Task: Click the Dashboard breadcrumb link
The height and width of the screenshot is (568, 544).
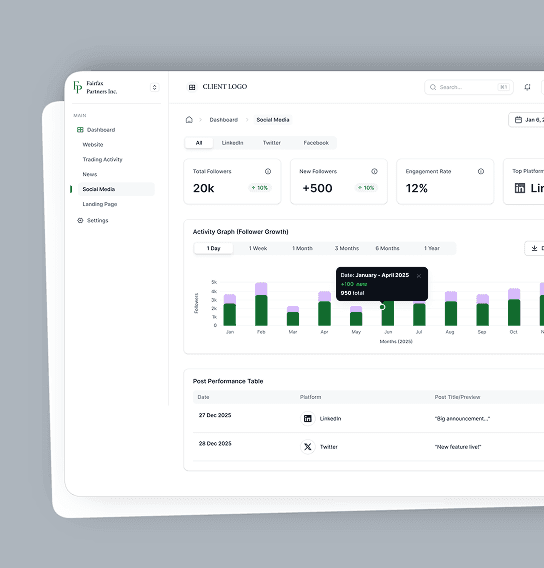Action: click(x=224, y=120)
